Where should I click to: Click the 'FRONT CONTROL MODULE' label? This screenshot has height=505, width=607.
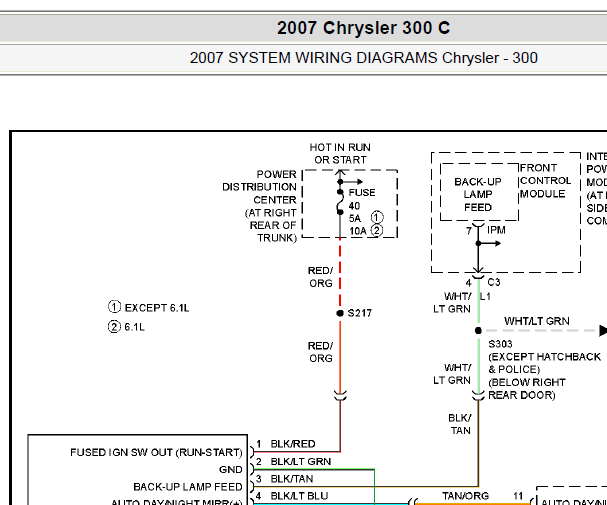(545, 181)
